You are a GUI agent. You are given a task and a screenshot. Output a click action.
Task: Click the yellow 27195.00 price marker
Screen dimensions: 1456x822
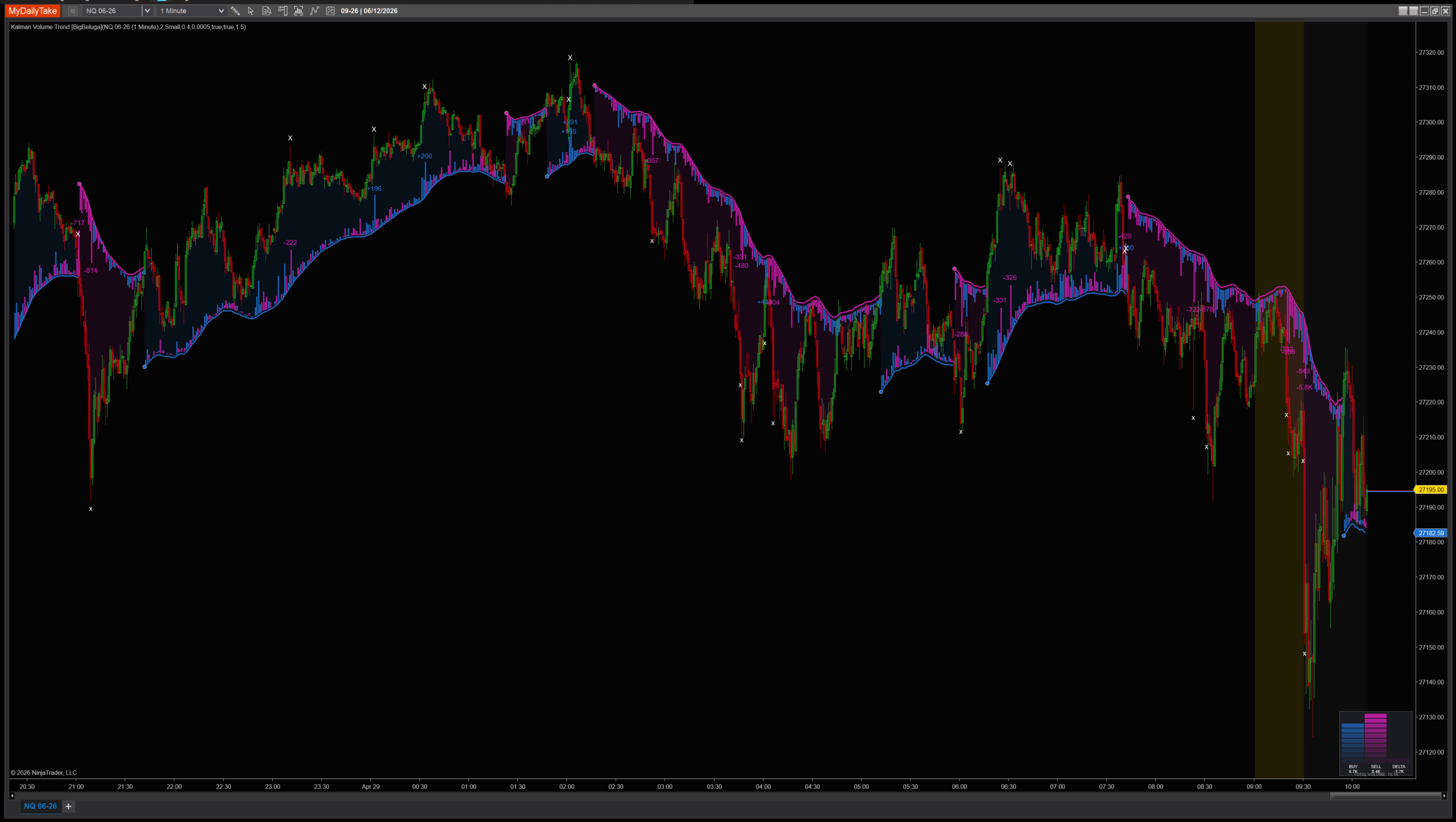tap(1431, 490)
